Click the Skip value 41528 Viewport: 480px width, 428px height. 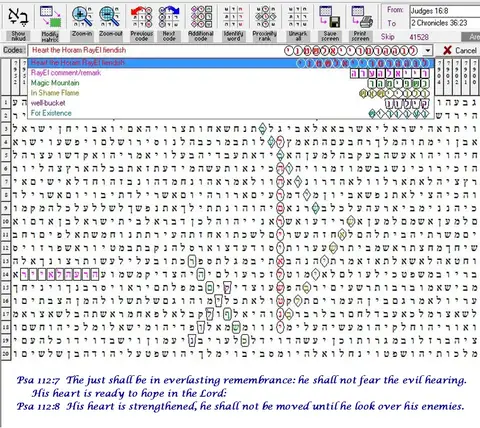point(419,37)
